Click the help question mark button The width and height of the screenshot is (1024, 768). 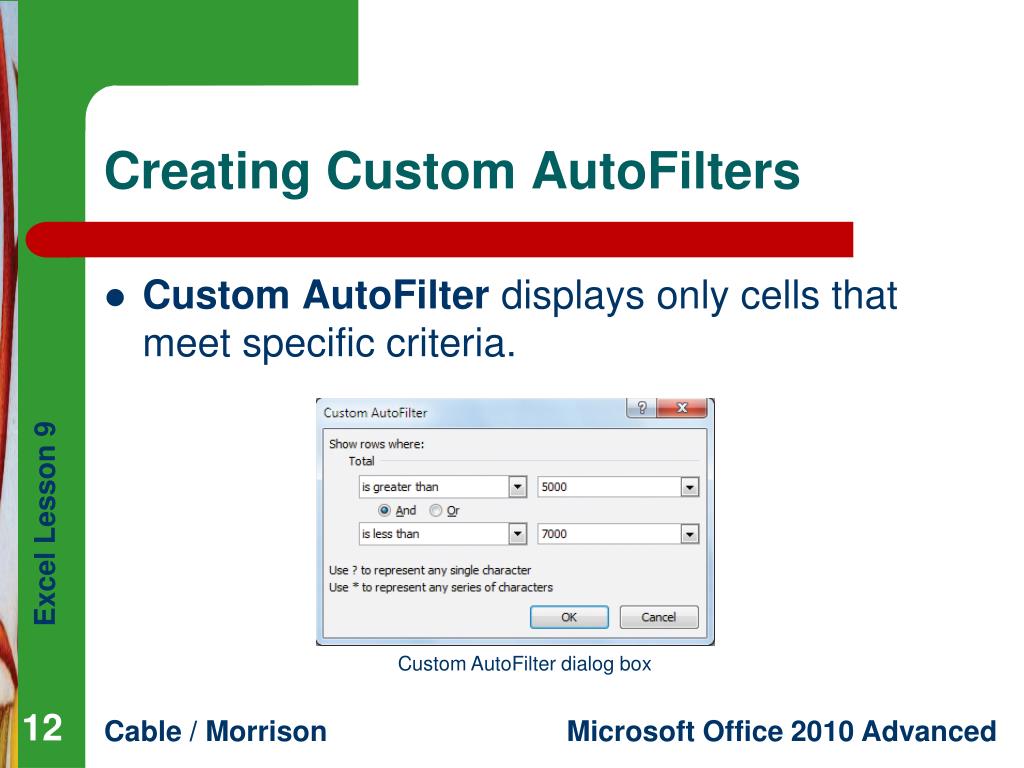[641, 408]
